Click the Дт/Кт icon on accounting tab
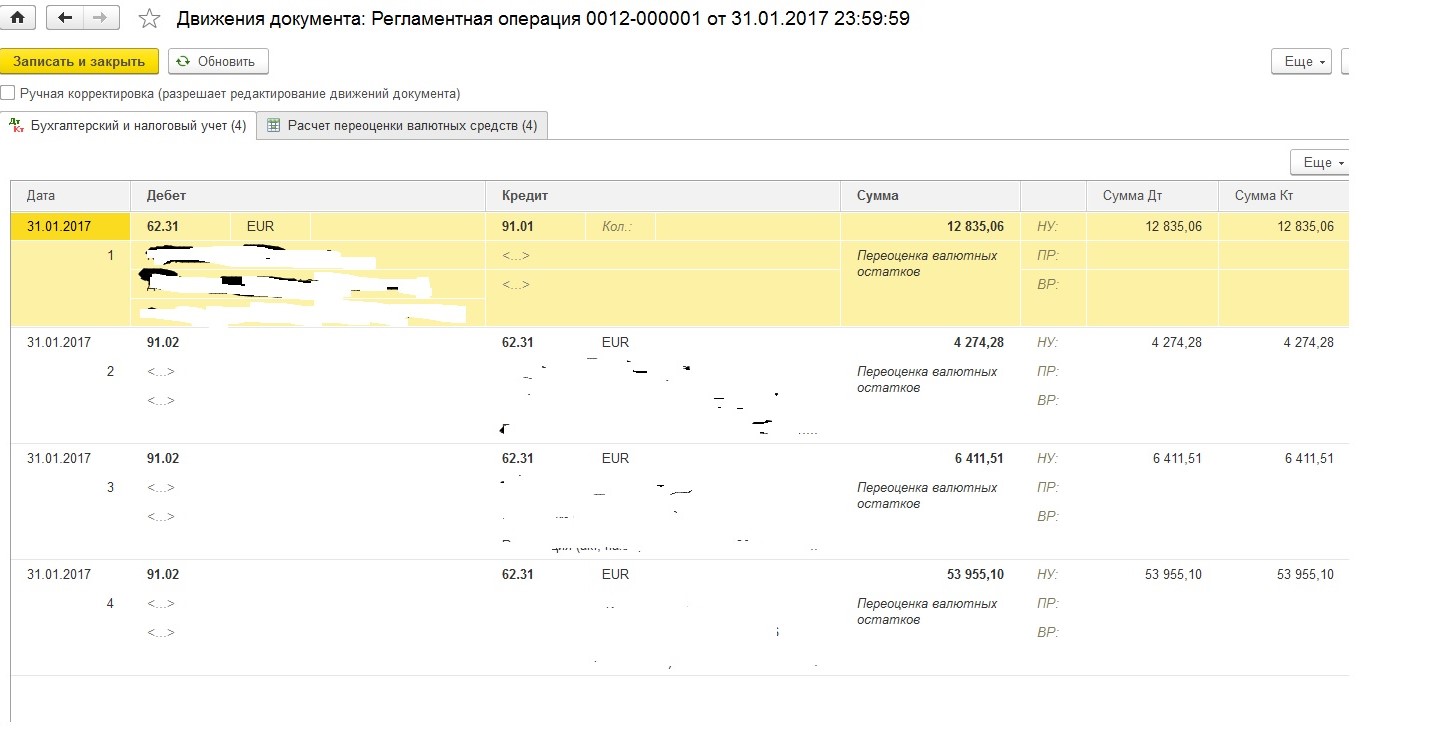This screenshot has height=746, width=1439. pyautogui.click(x=16, y=125)
